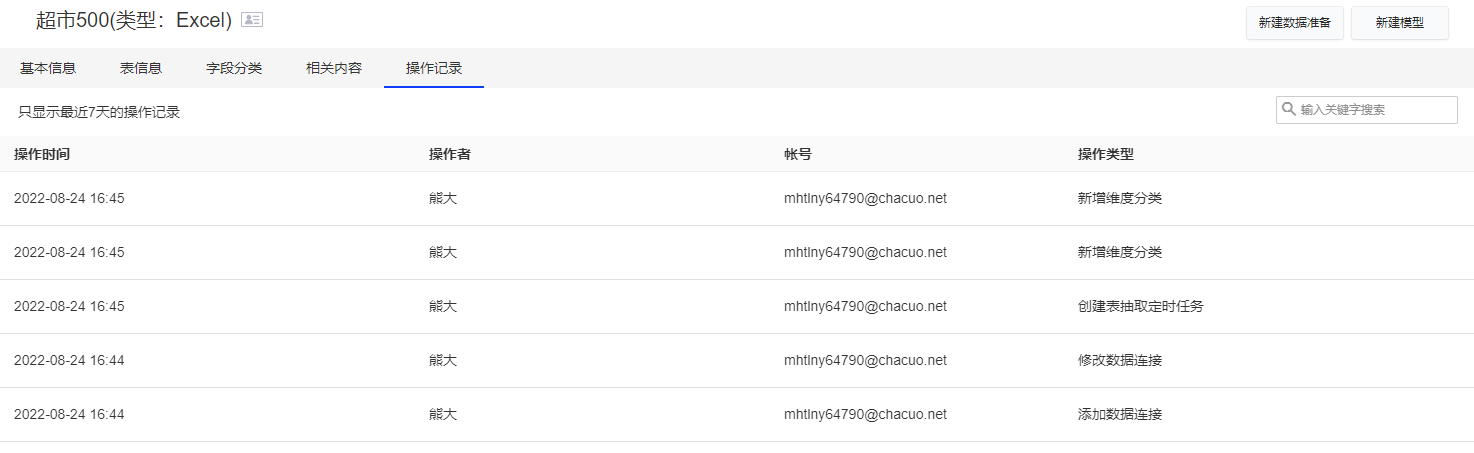Click the magnifier icon in the search box
1474x453 pixels.
pos(1289,109)
